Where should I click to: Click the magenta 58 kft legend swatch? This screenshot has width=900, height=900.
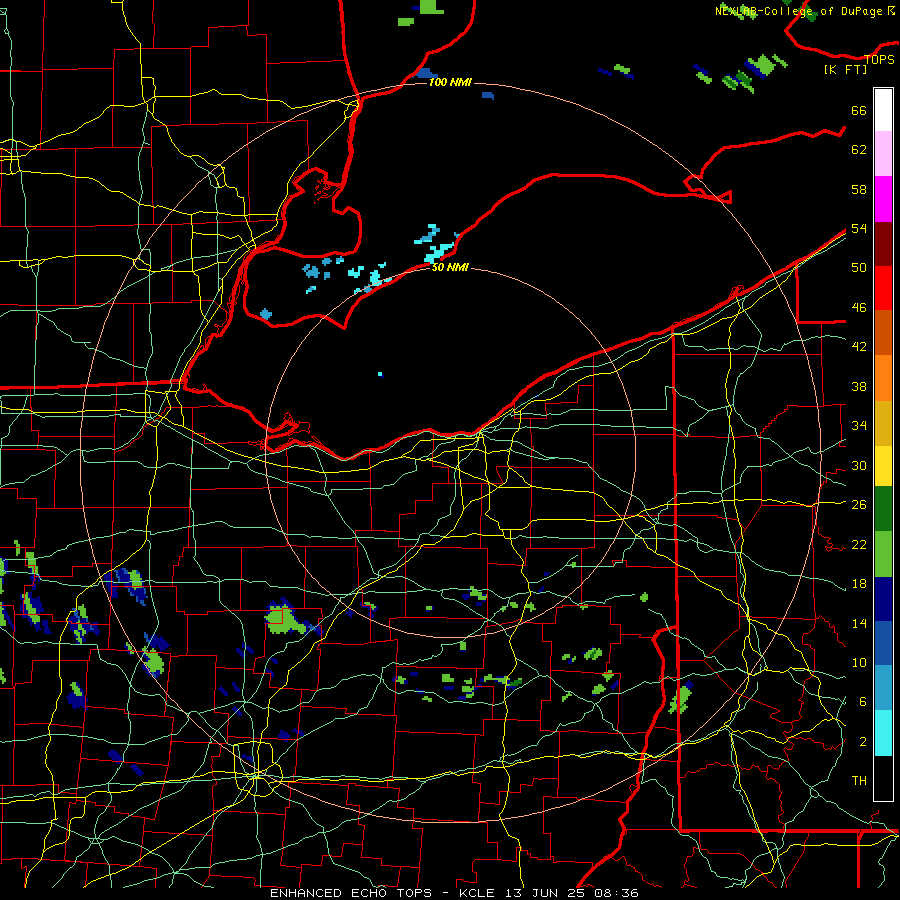pyautogui.click(x=883, y=199)
